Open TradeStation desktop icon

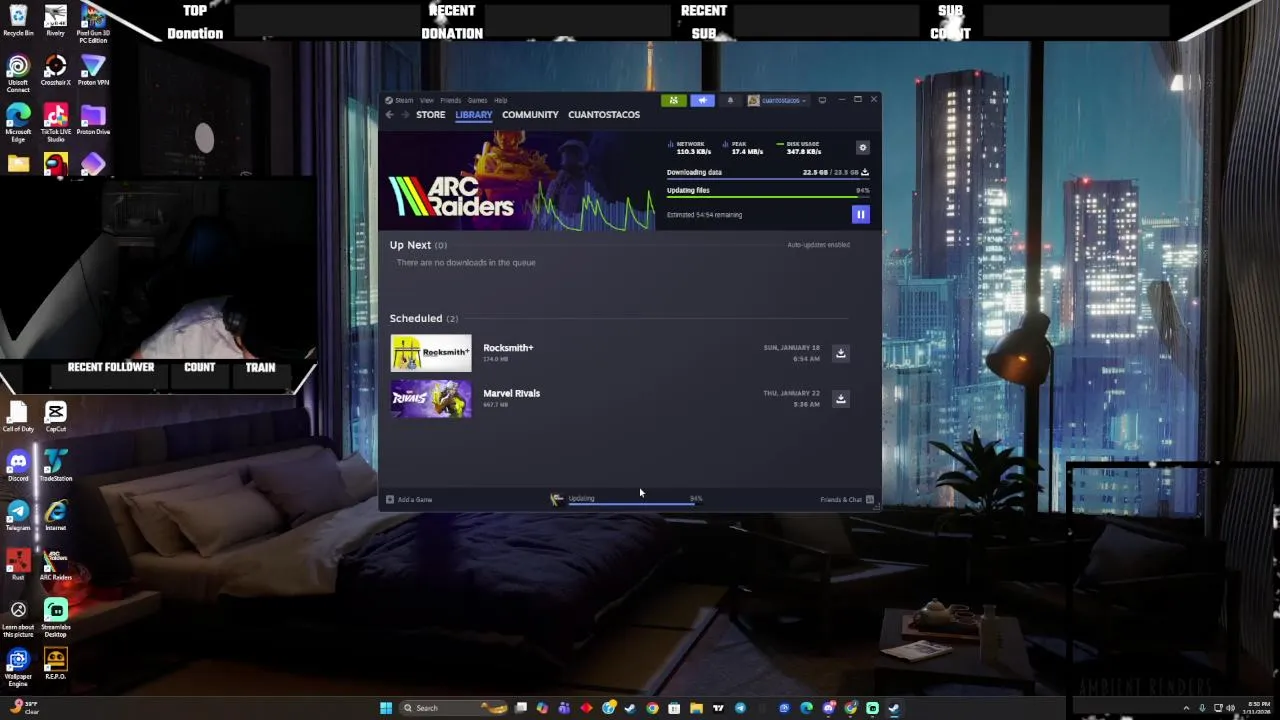tap(55, 466)
